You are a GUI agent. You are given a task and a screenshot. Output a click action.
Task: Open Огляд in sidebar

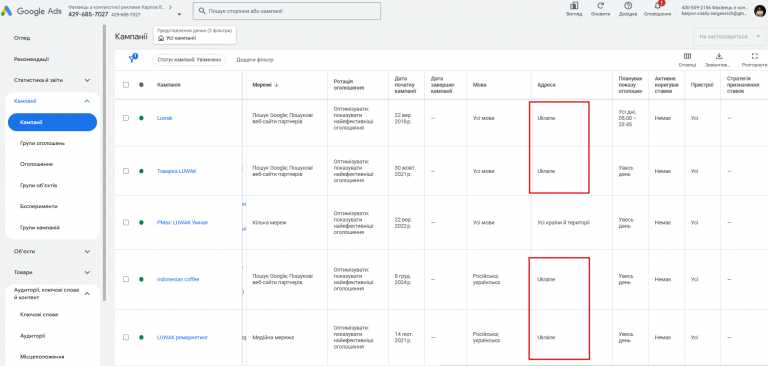pyautogui.click(x=22, y=38)
